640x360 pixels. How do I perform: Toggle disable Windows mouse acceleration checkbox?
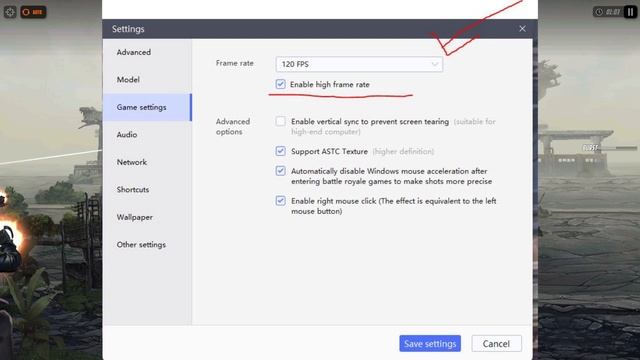coord(280,171)
